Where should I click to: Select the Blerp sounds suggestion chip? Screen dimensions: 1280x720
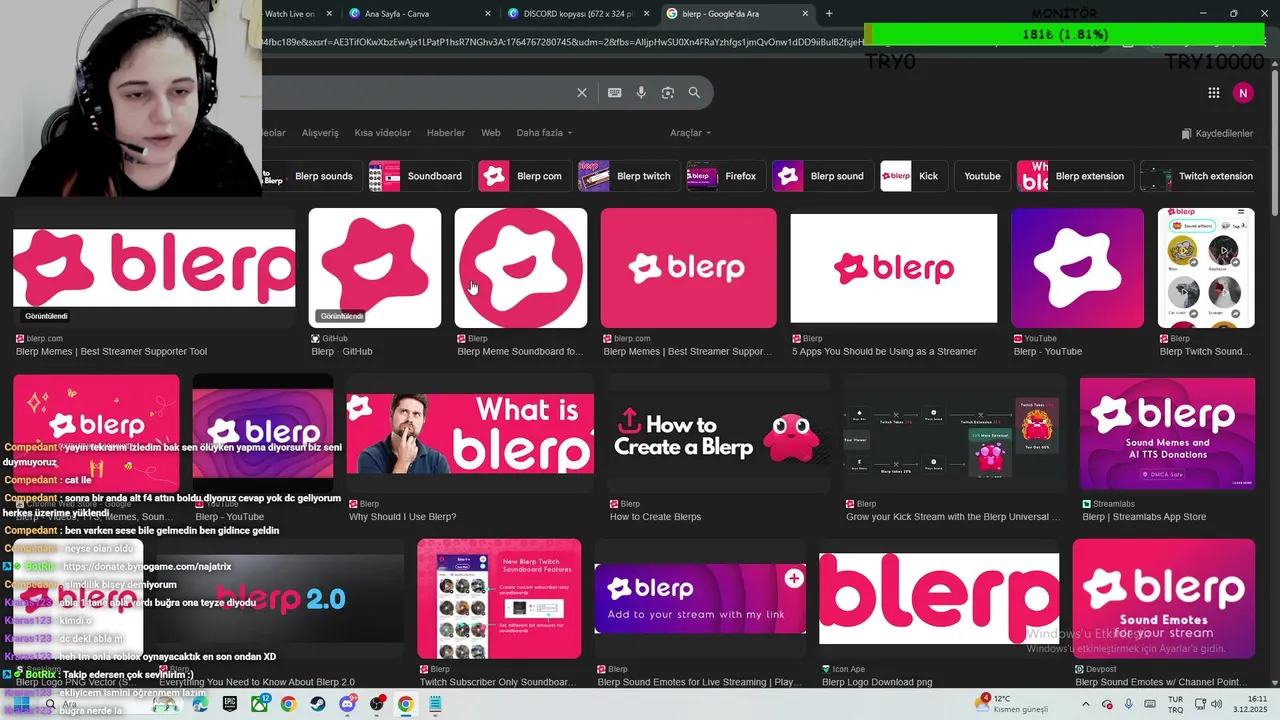pyautogui.click(x=312, y=176)
